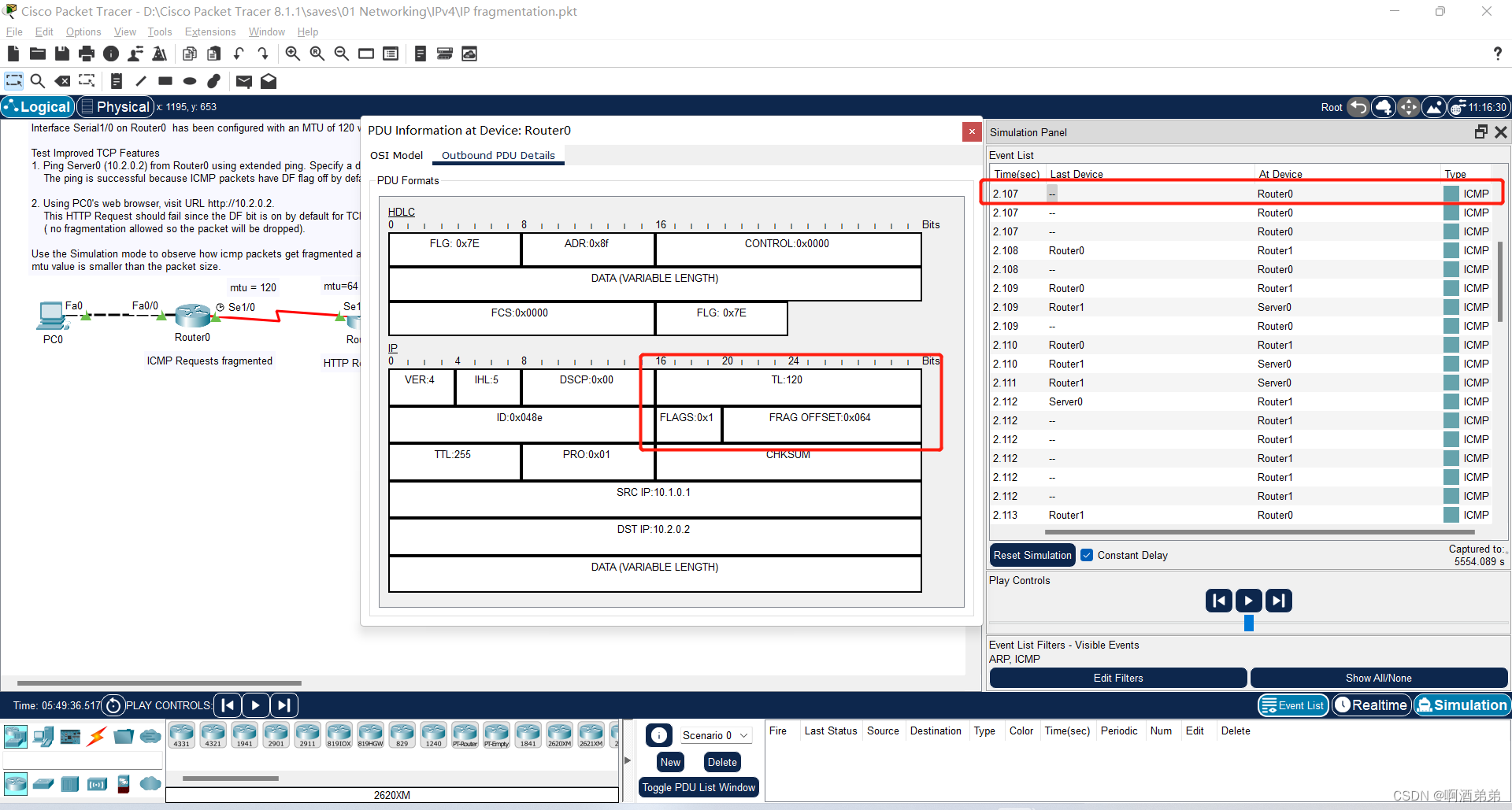Click the Undo arrow icon
1512x810 pixels.
pos(239,54)
